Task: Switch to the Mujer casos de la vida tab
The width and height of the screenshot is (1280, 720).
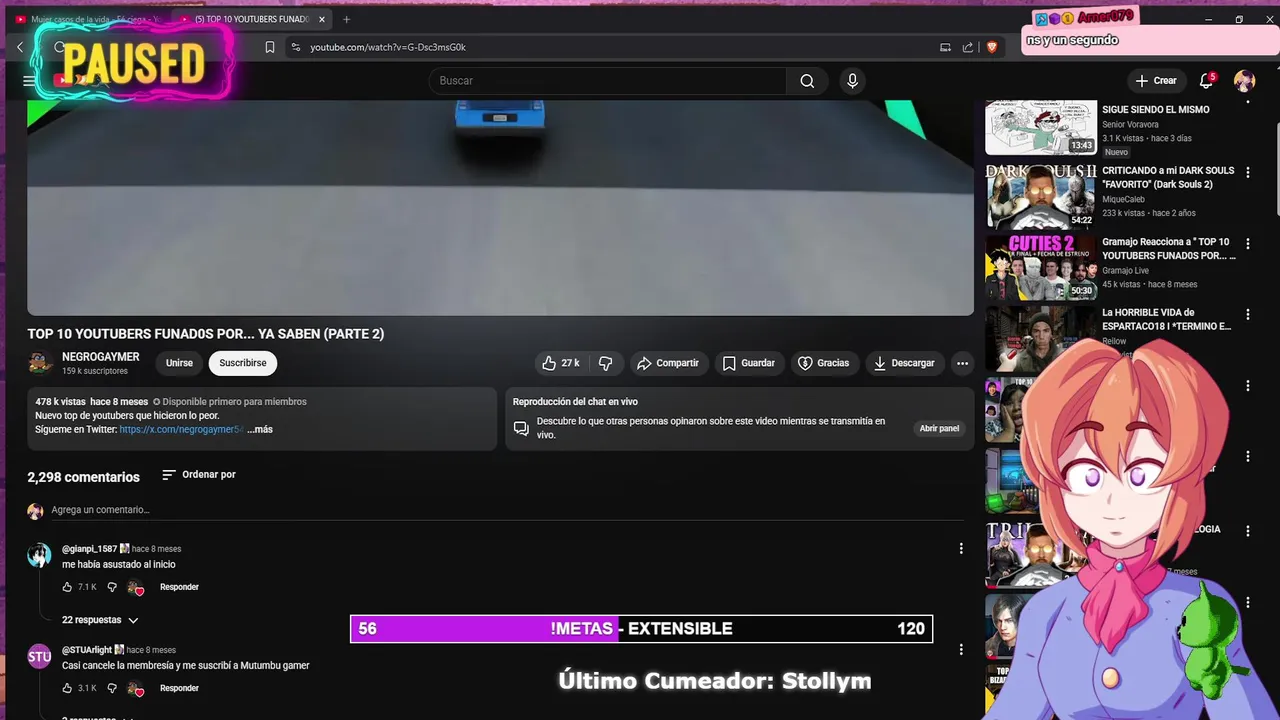Action: point(88,19)
